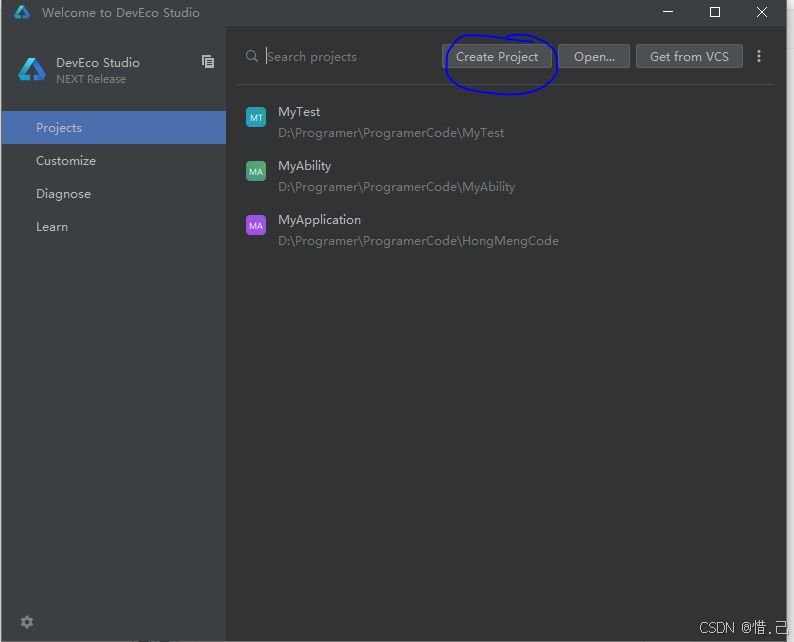Click the title bar DevEco app icon

pos(22,12)
